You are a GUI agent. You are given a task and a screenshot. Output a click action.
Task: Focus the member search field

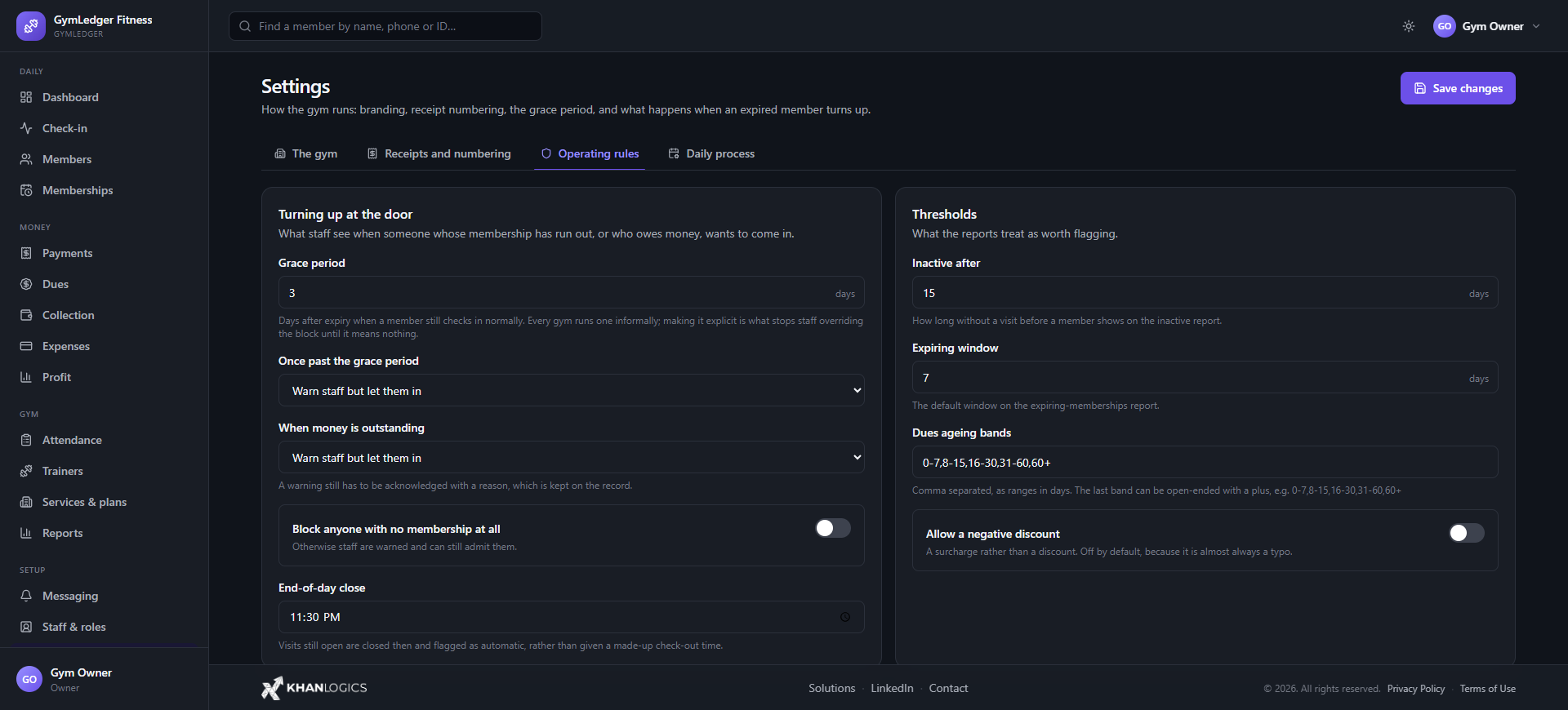coord(385,26)
